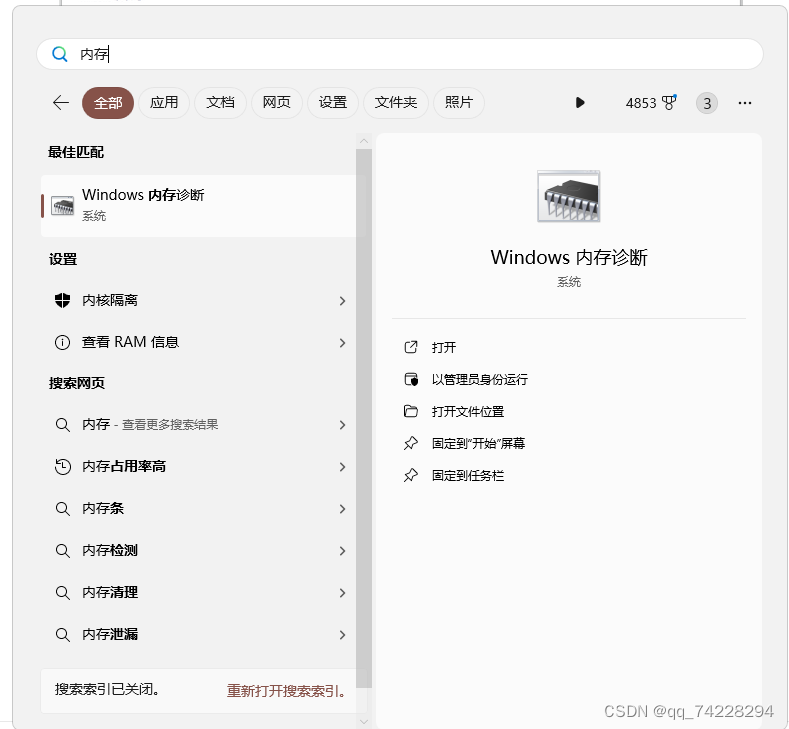Screen dimensions: 789x729
Task: Open the 内存清理 search suggestion
Action: coord(200,592)
